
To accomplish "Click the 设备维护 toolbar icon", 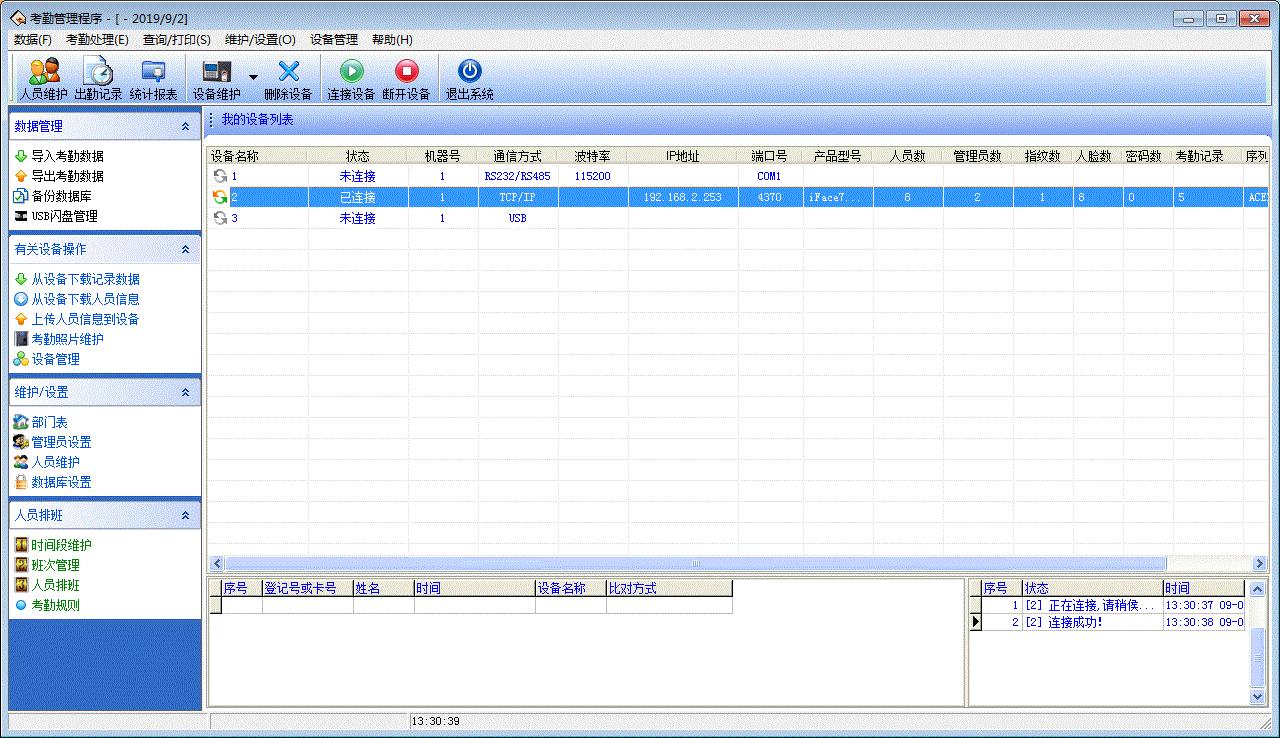I will pos(217,77).
